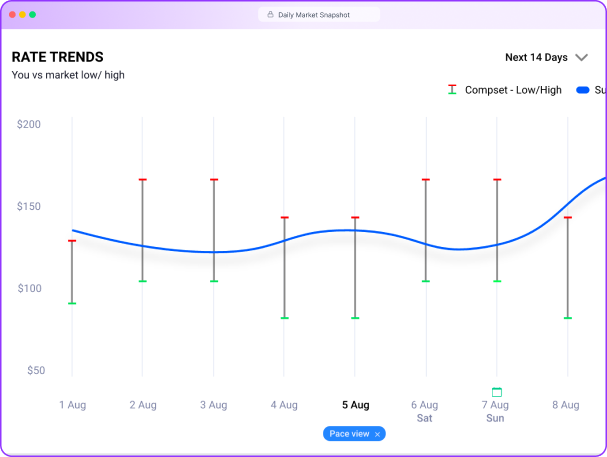
Task: Click the calendar event icon above 7 Aug
Action: click(x=496, y=392)
